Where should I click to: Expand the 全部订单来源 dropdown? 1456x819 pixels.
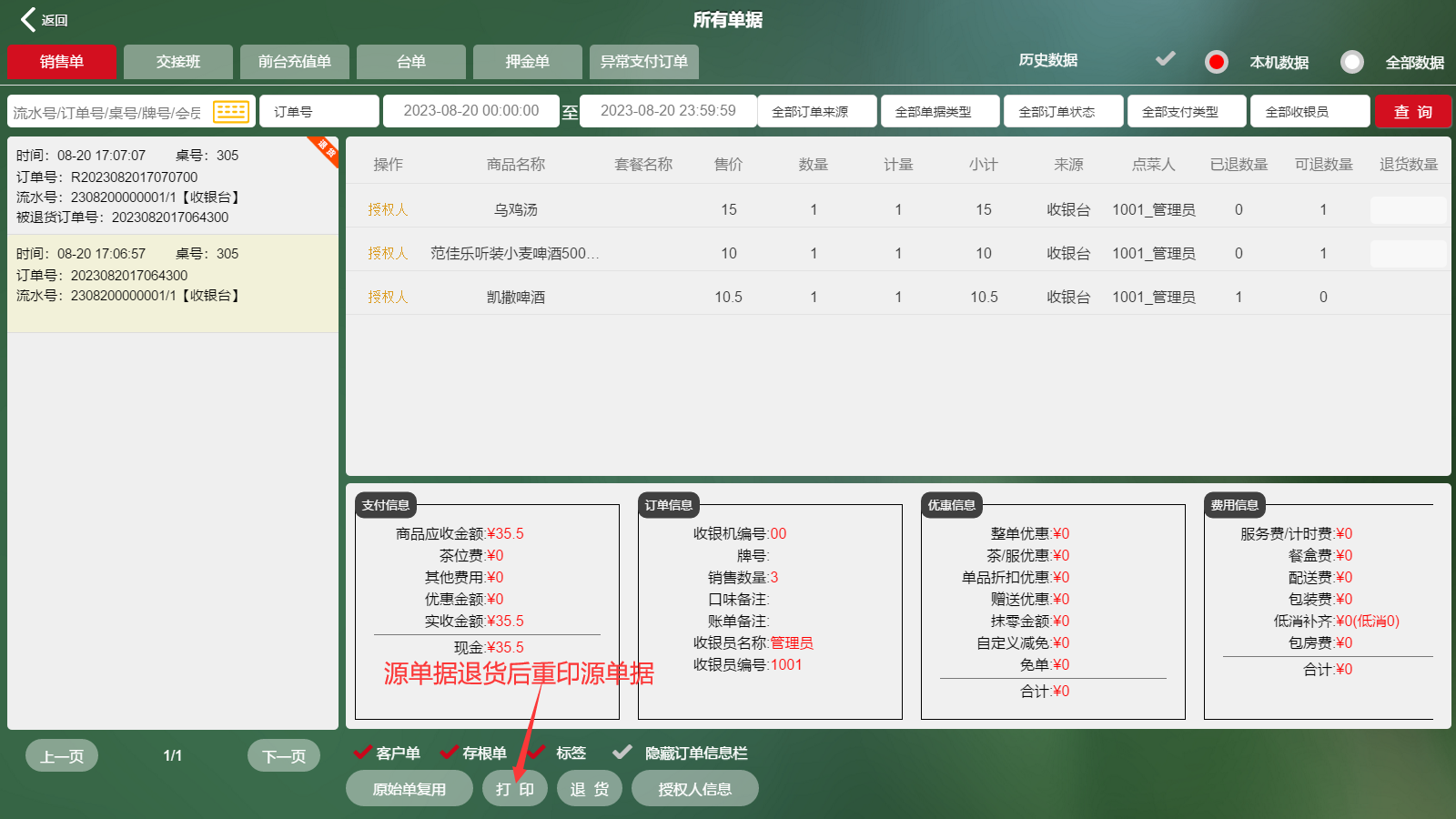click(817, 112)
